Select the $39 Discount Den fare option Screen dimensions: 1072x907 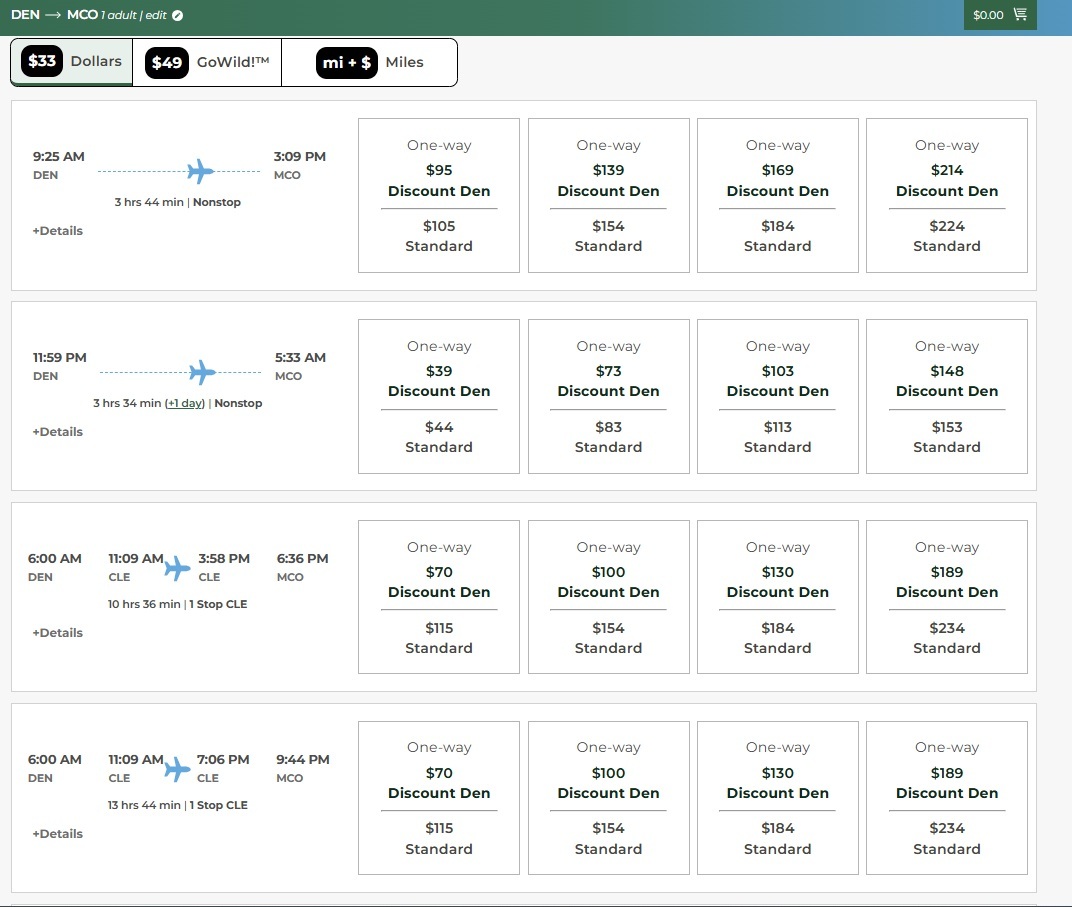[x=439, y=396]
